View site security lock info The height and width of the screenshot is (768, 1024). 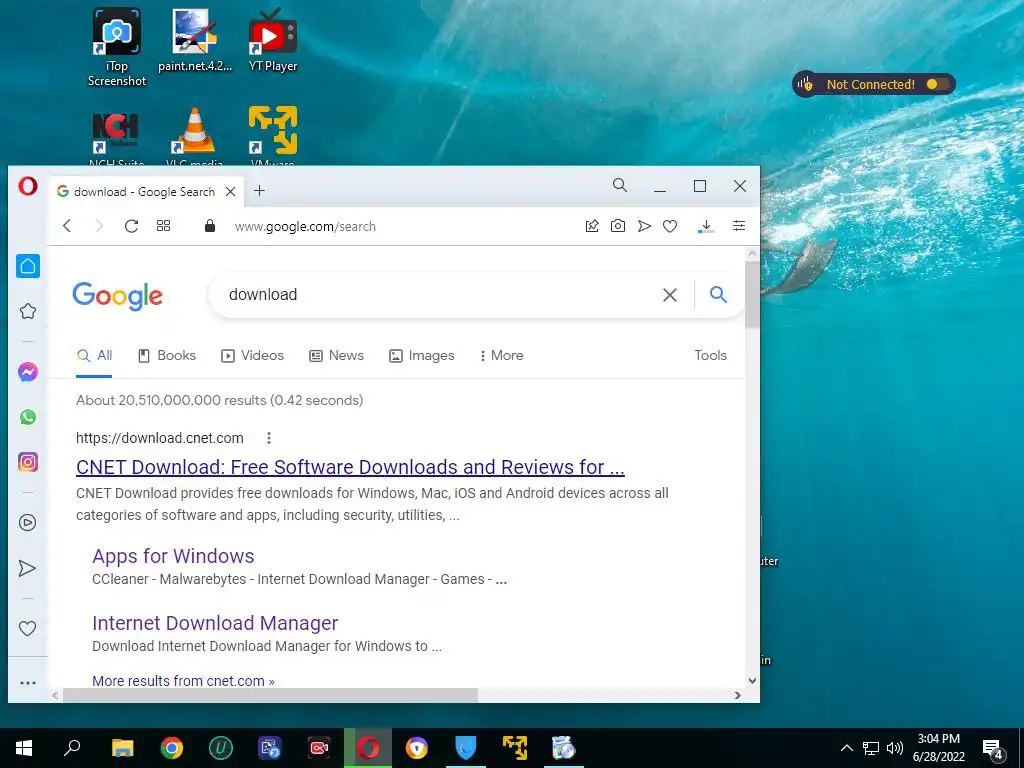210,226
